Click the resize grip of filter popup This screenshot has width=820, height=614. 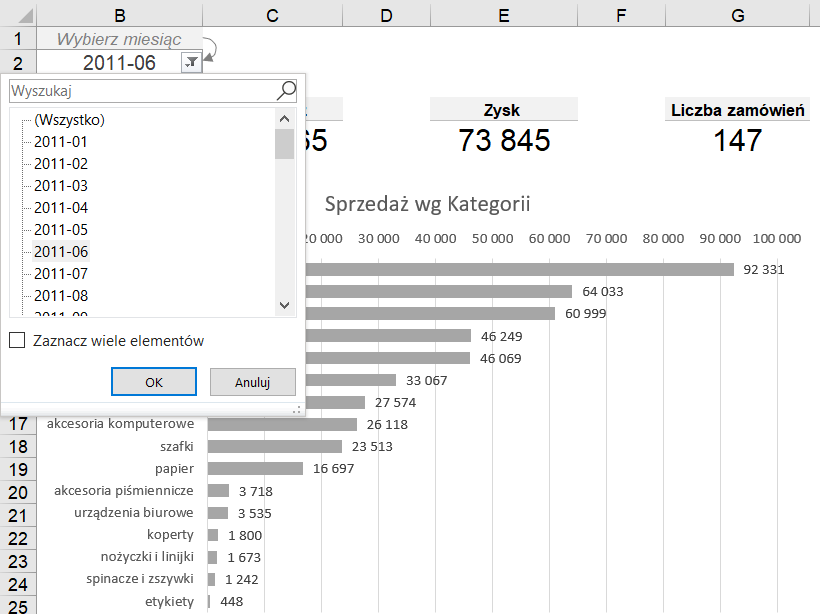click(x=296, y=410)
